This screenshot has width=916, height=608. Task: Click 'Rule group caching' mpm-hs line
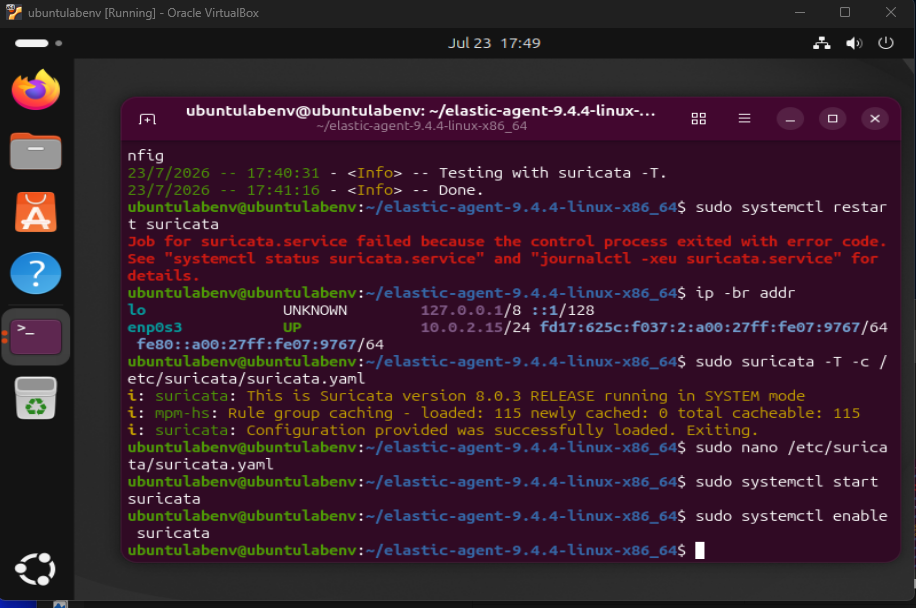coord(494,413)
